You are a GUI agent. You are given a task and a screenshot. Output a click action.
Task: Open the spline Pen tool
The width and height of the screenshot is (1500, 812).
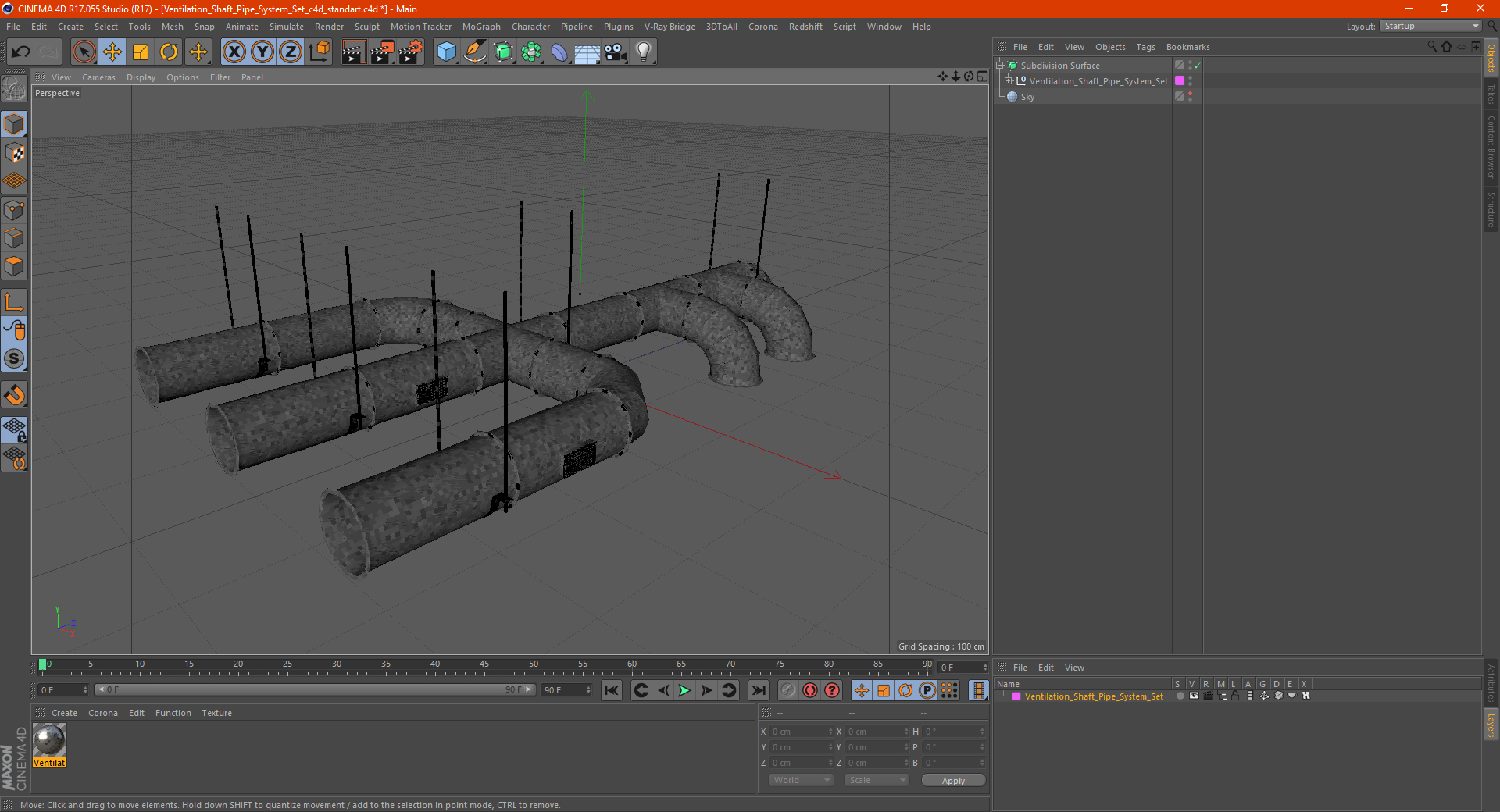[x=475, y=52]
